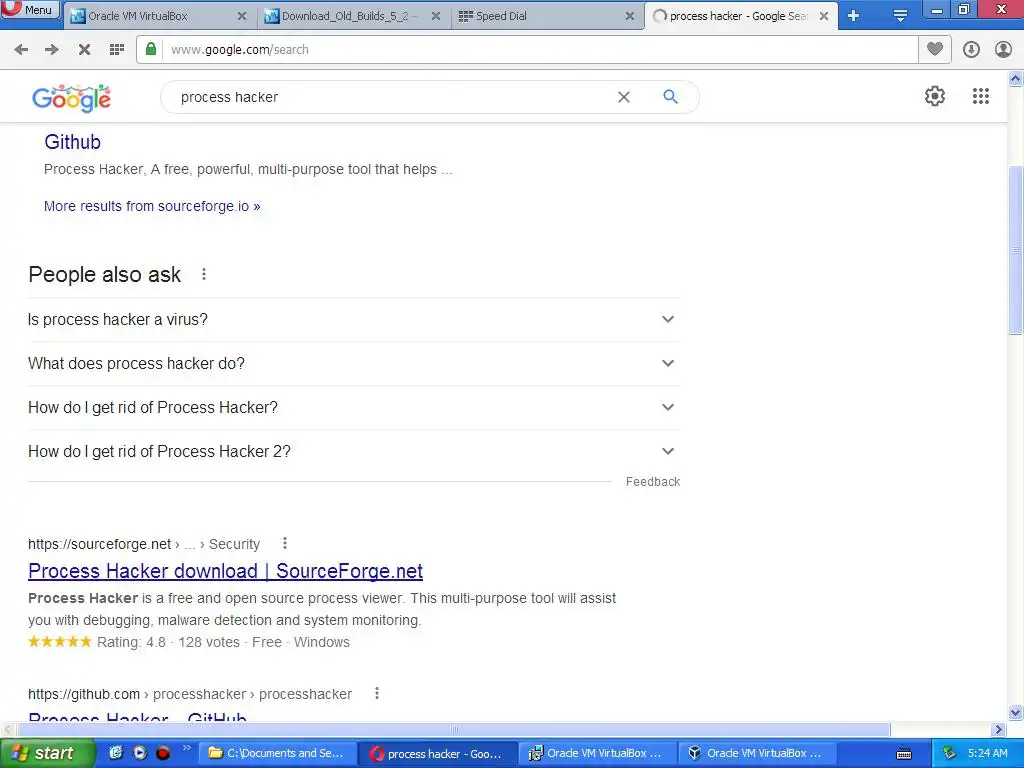Click the horizontal scrollbar thumb
The height and width of the screenshot is (768, 1024).
454,729
